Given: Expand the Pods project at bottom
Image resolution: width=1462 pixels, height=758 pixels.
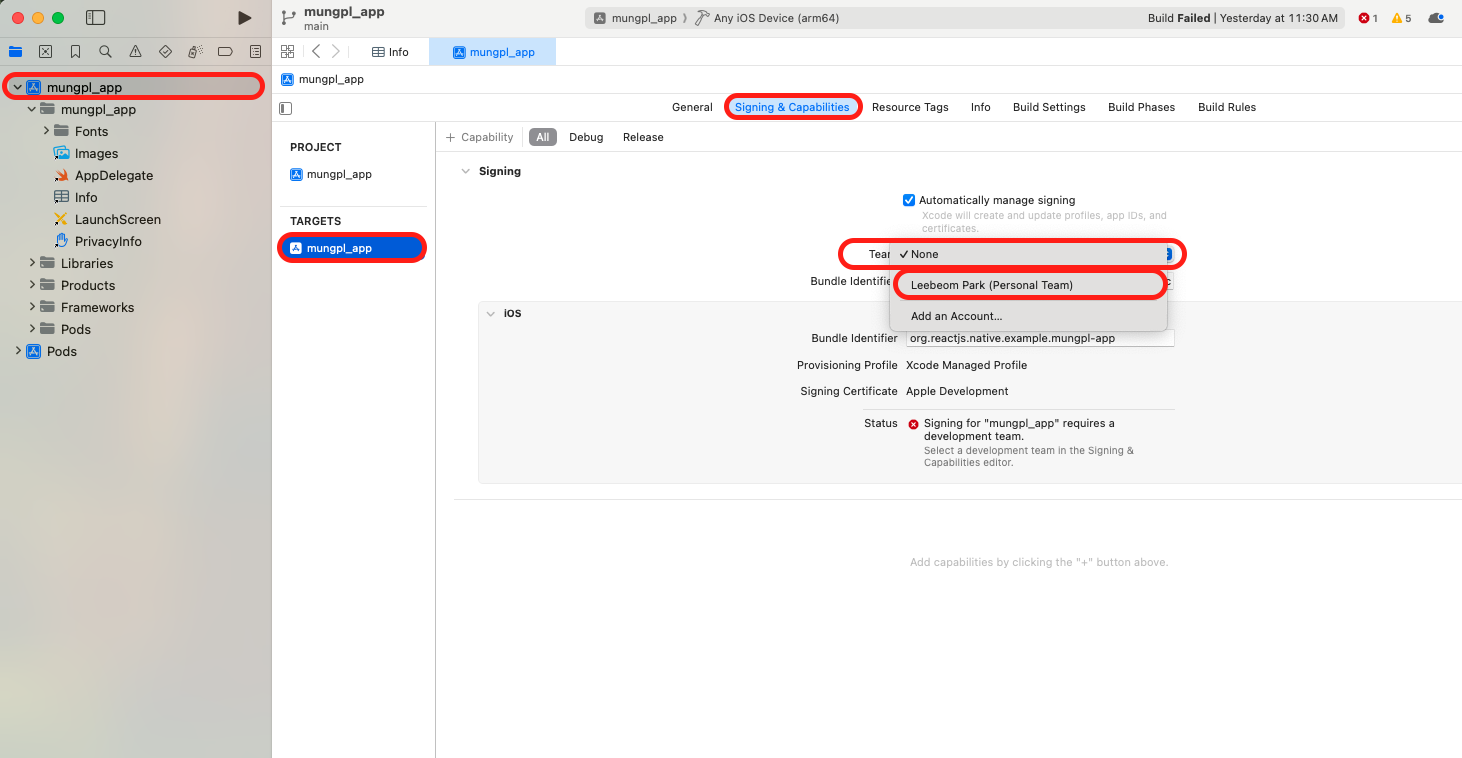Looking at the screenshot, I should click(x=17, y=351).
